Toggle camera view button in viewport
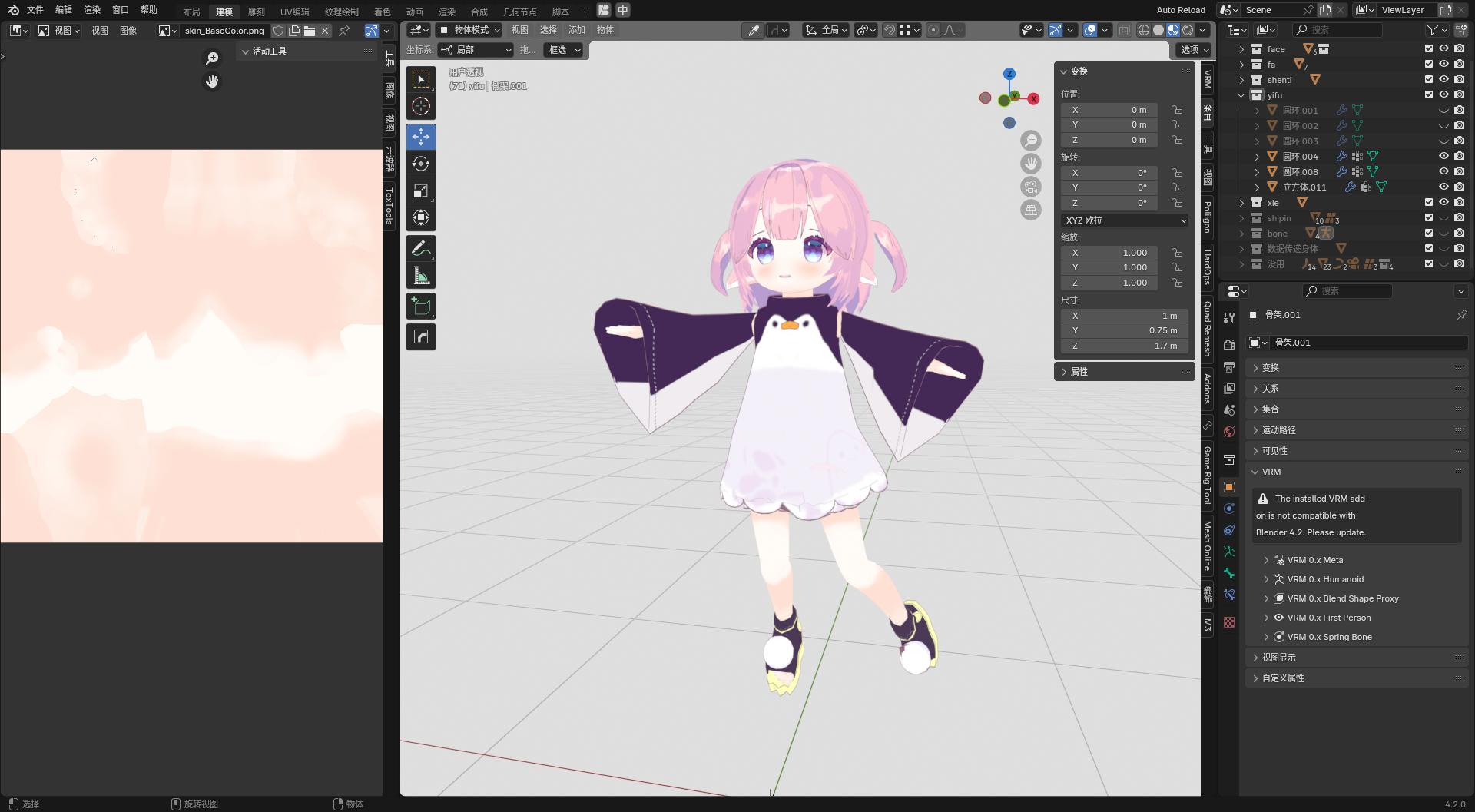Screen dimensions: 1475x812 (1030, 187)
